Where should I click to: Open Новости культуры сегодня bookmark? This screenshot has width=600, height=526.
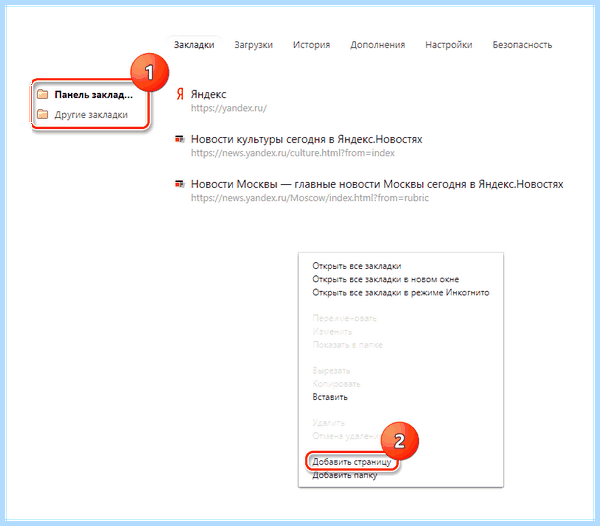(x=307, y=139)
